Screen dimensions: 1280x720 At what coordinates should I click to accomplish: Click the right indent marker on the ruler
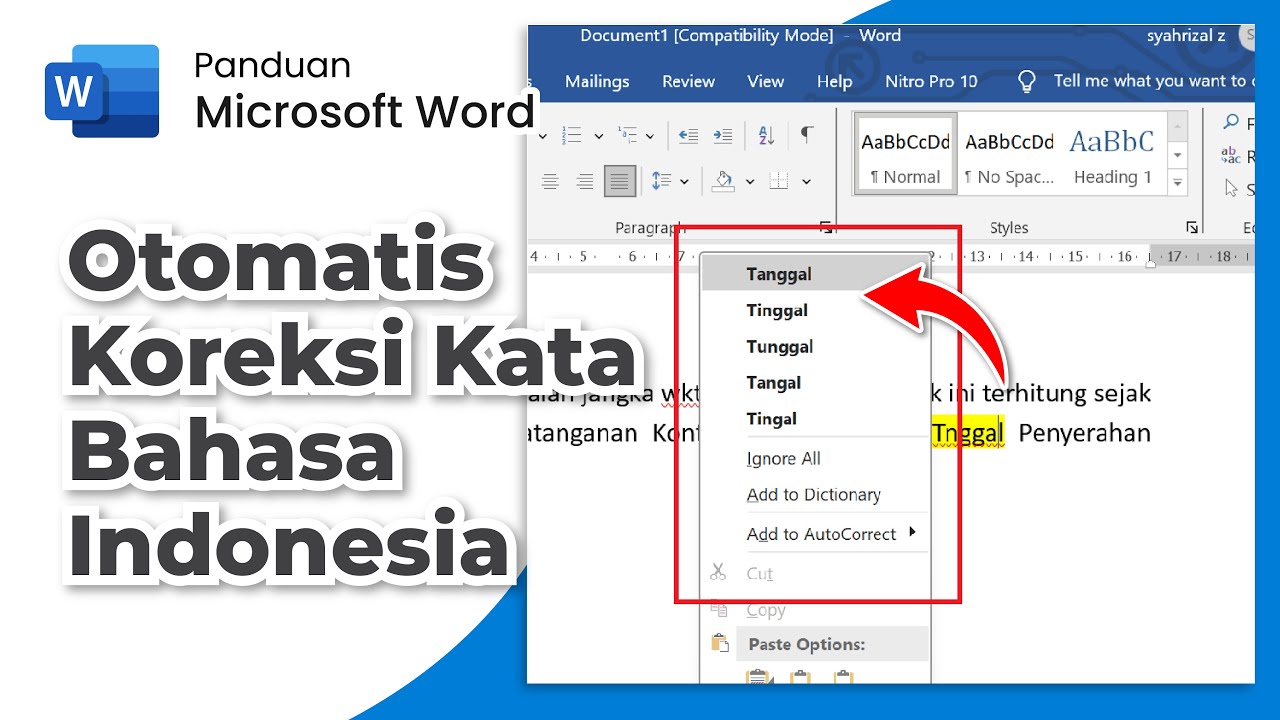[x=1150, y=262]
